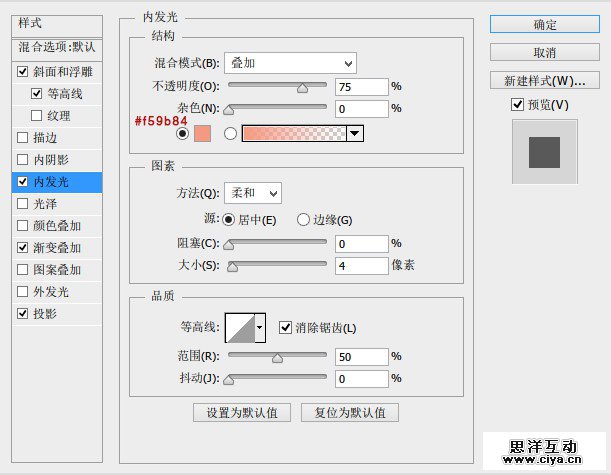Click the 抖动 value field
The height and width of the screenshot is (475, 611).
click(362, 379)
